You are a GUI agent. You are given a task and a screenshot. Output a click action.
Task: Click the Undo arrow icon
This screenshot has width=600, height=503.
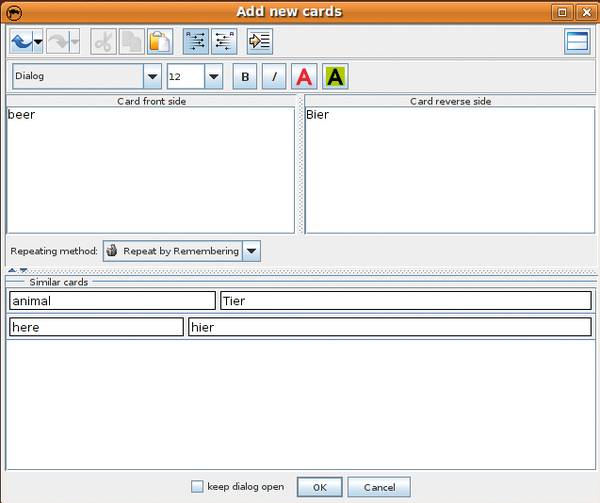click(x=20, y=41)
